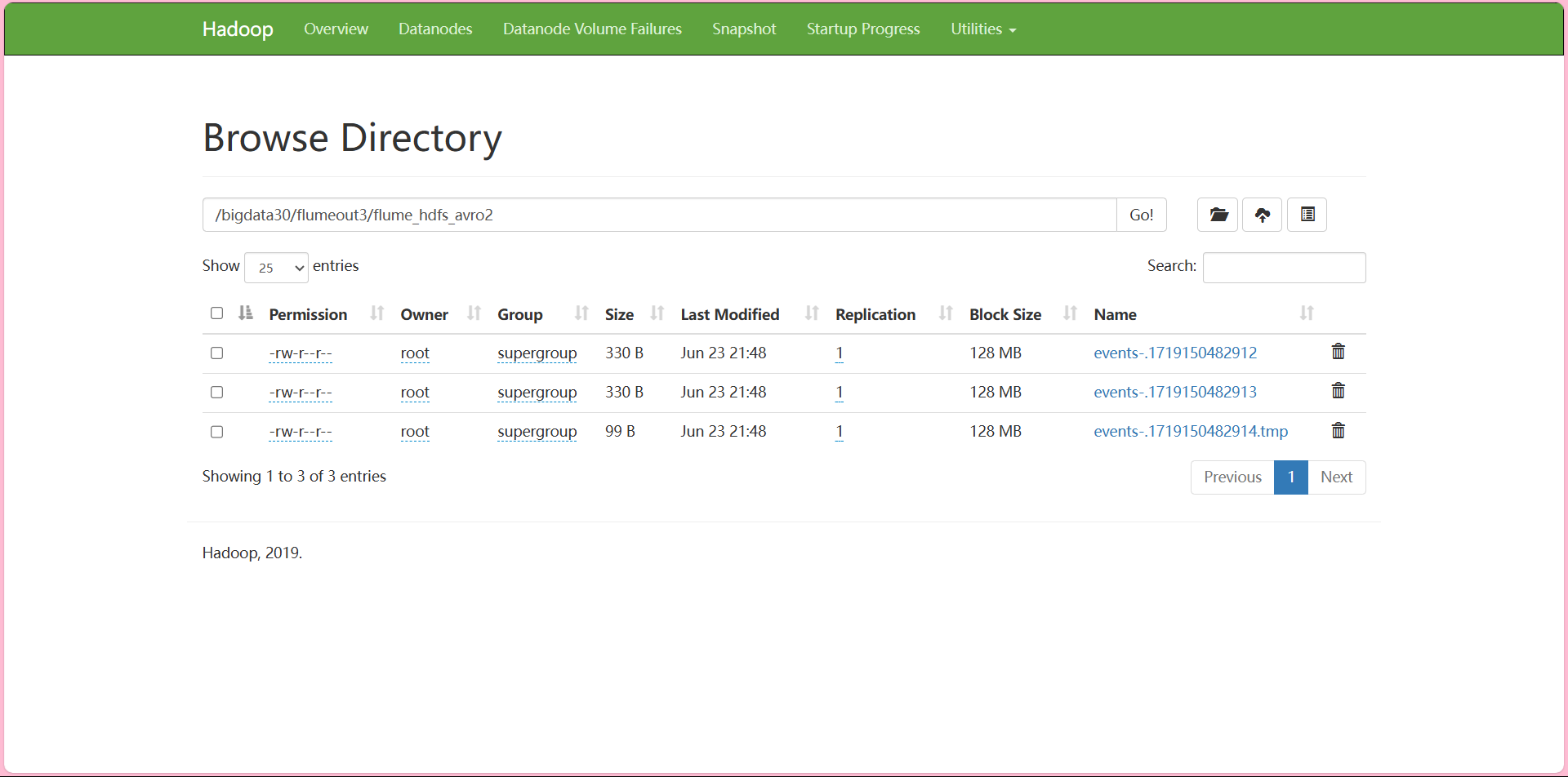Check the box for events-.1719150482913 row
Image resolution: width=1568 pixels, height=777 pixels.
click(216, 392)
